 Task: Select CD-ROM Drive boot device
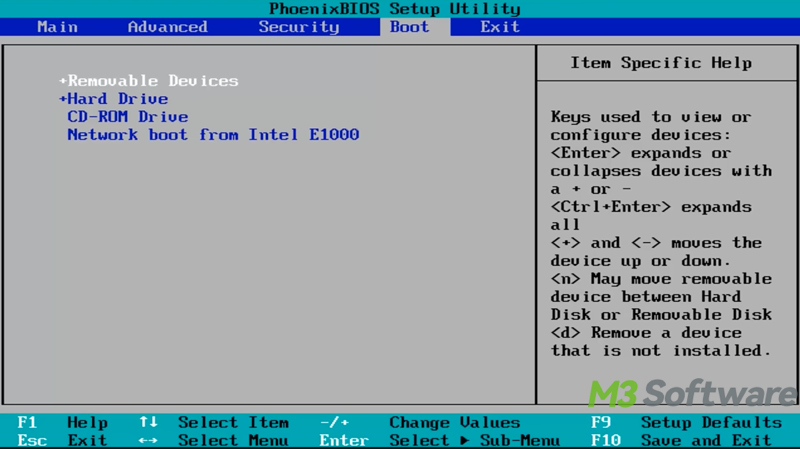127,117
